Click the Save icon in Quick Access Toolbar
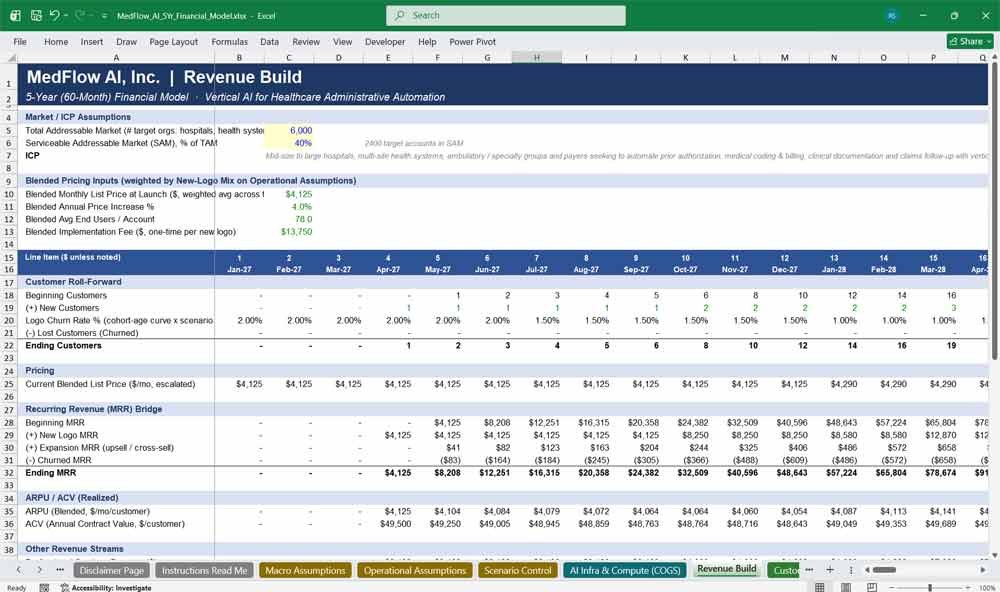 (x=36, y=15)
